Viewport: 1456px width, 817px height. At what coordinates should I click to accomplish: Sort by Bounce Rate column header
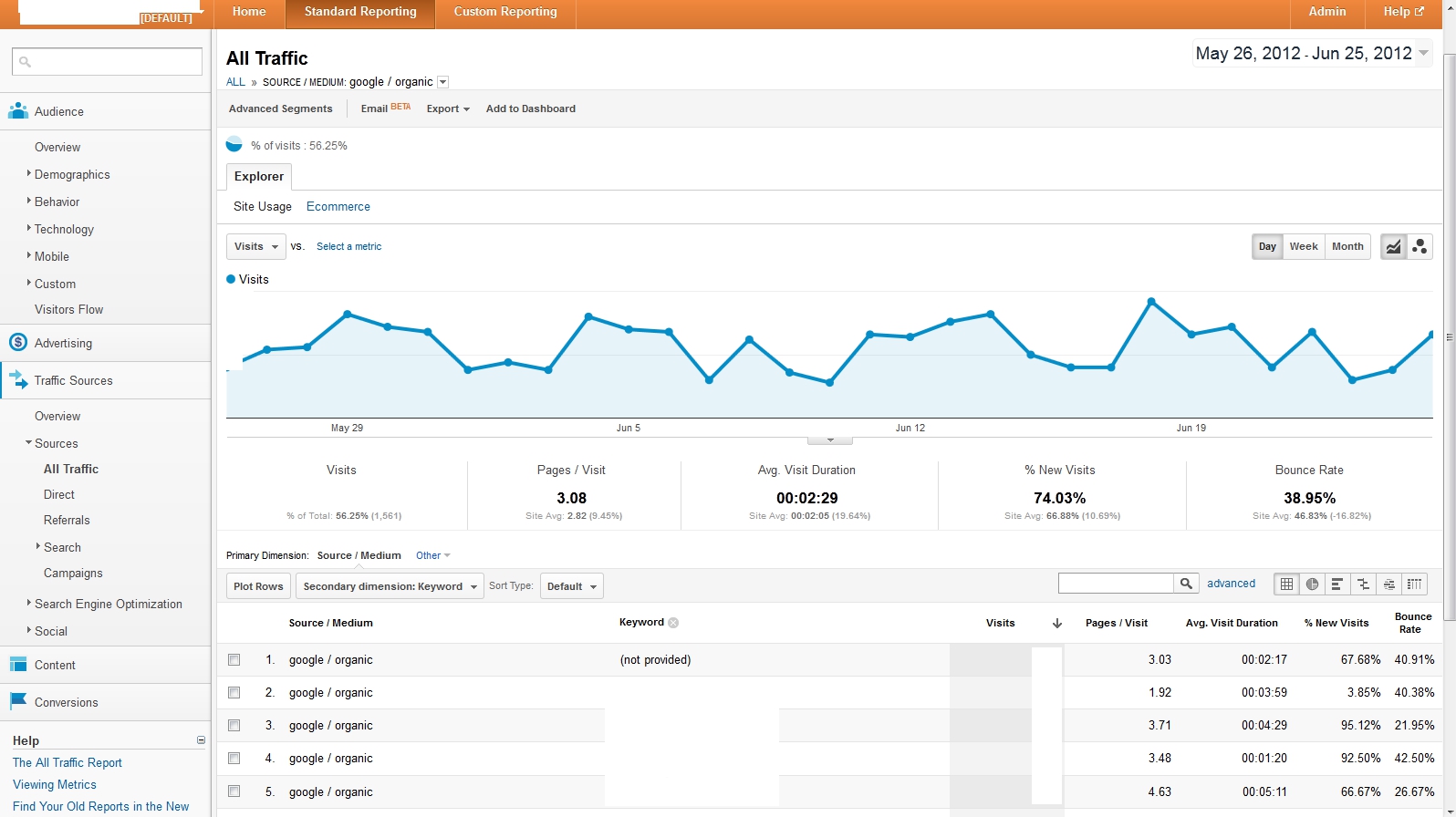coord(1412,623)
